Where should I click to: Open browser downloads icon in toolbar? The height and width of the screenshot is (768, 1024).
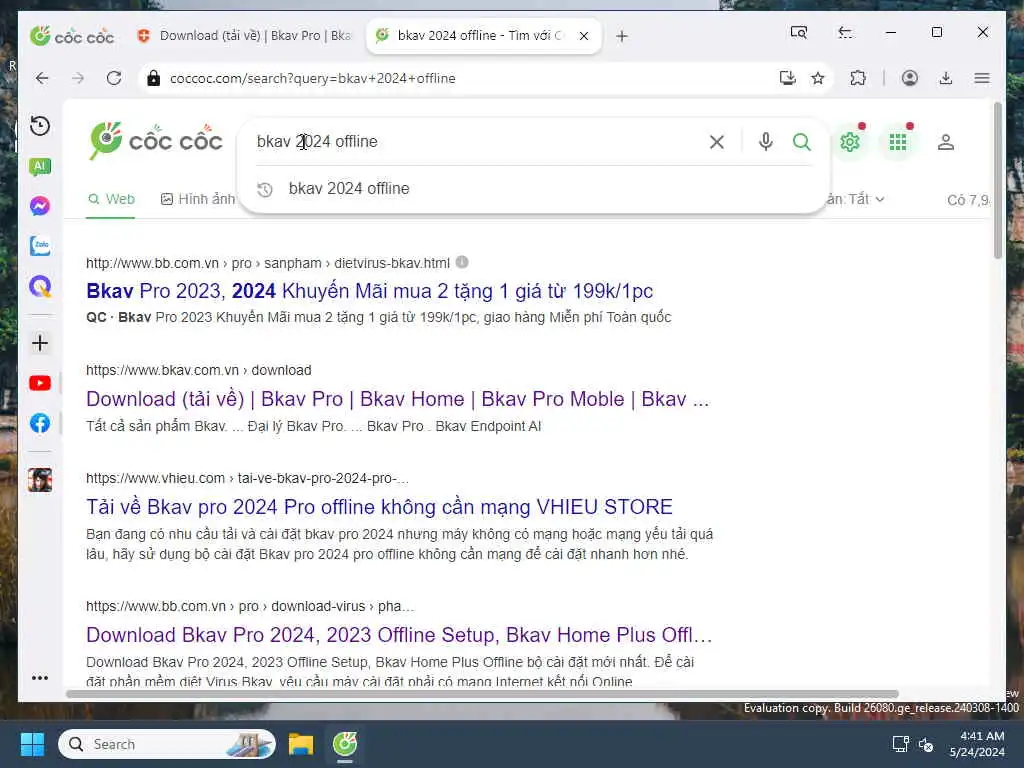point(945,78)
